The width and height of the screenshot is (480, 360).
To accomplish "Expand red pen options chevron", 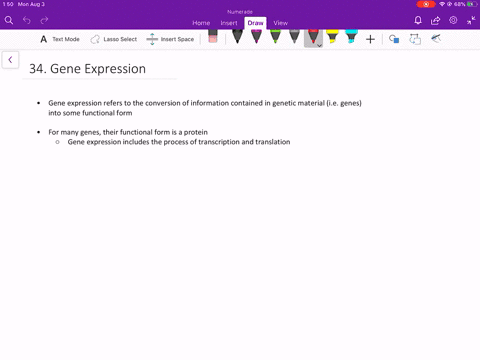I will (x=319, y=45).
